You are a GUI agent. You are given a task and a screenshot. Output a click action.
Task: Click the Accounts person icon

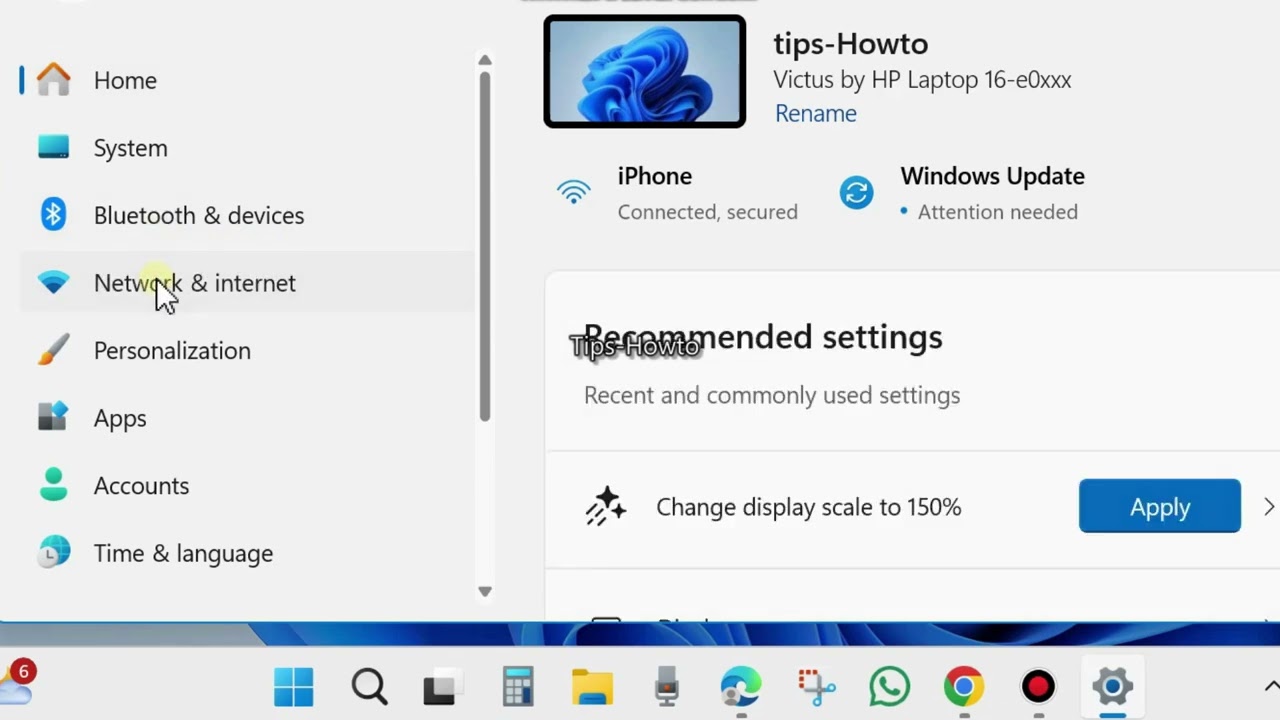(x=54, y=485)
